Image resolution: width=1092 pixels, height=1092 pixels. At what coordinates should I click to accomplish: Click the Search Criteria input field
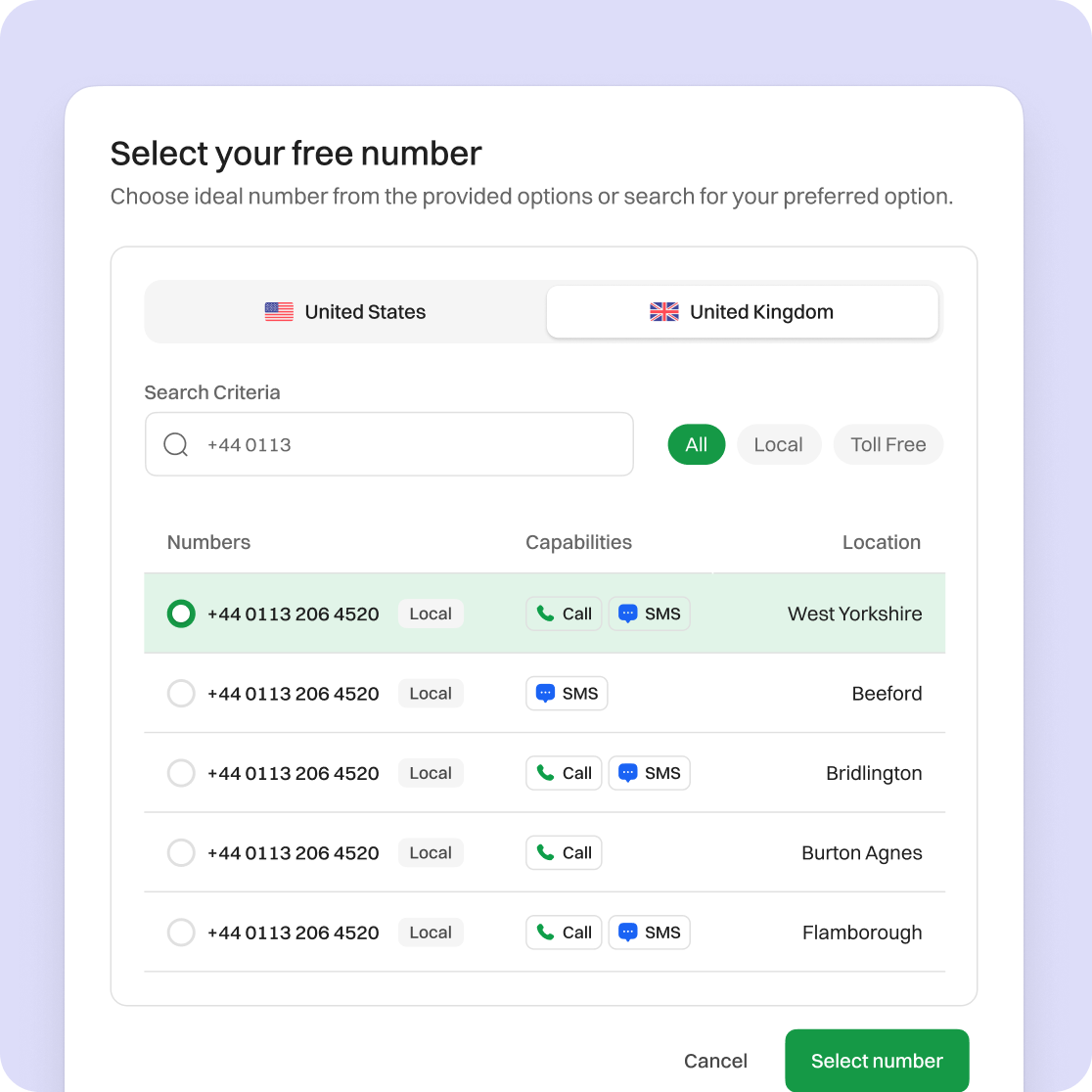(x=411, y=445)
